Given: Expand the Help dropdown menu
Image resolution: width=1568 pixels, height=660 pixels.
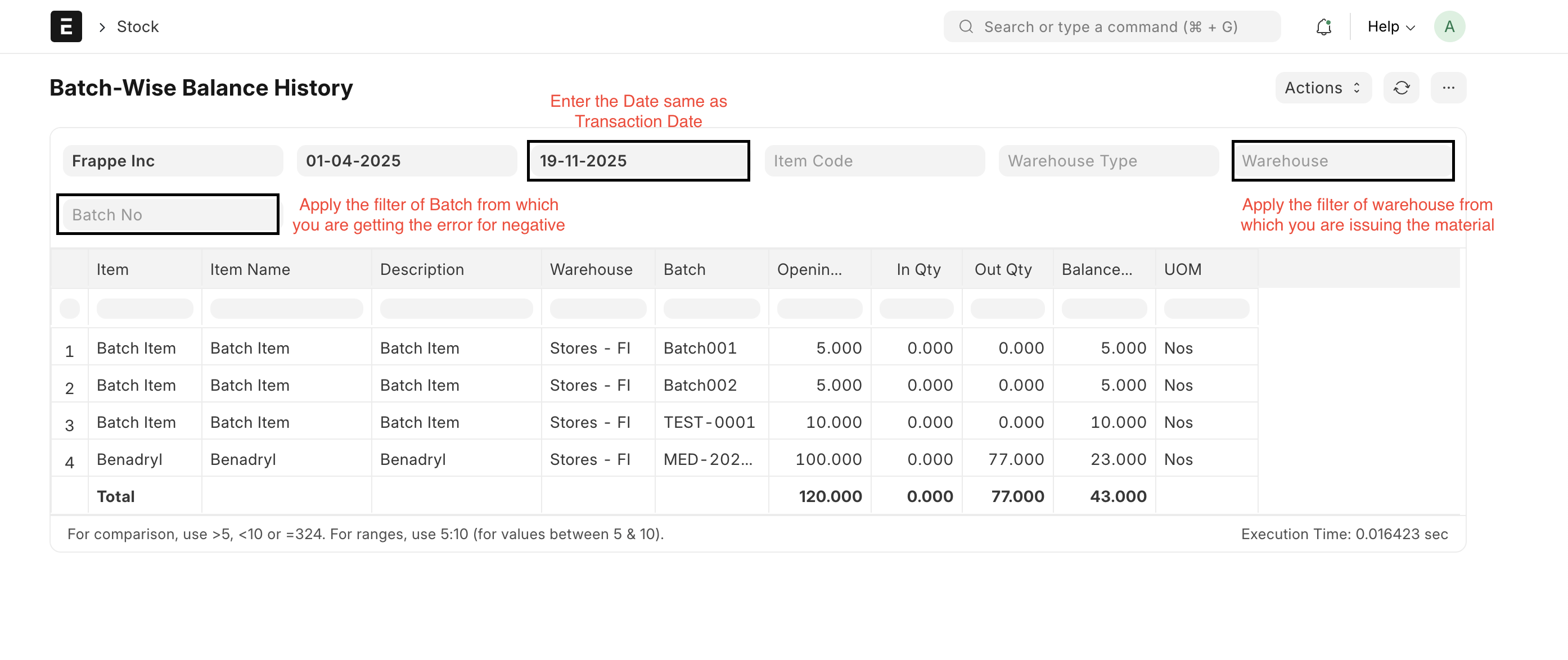Looking at the screenshot, I should (x=1391, y=27).
